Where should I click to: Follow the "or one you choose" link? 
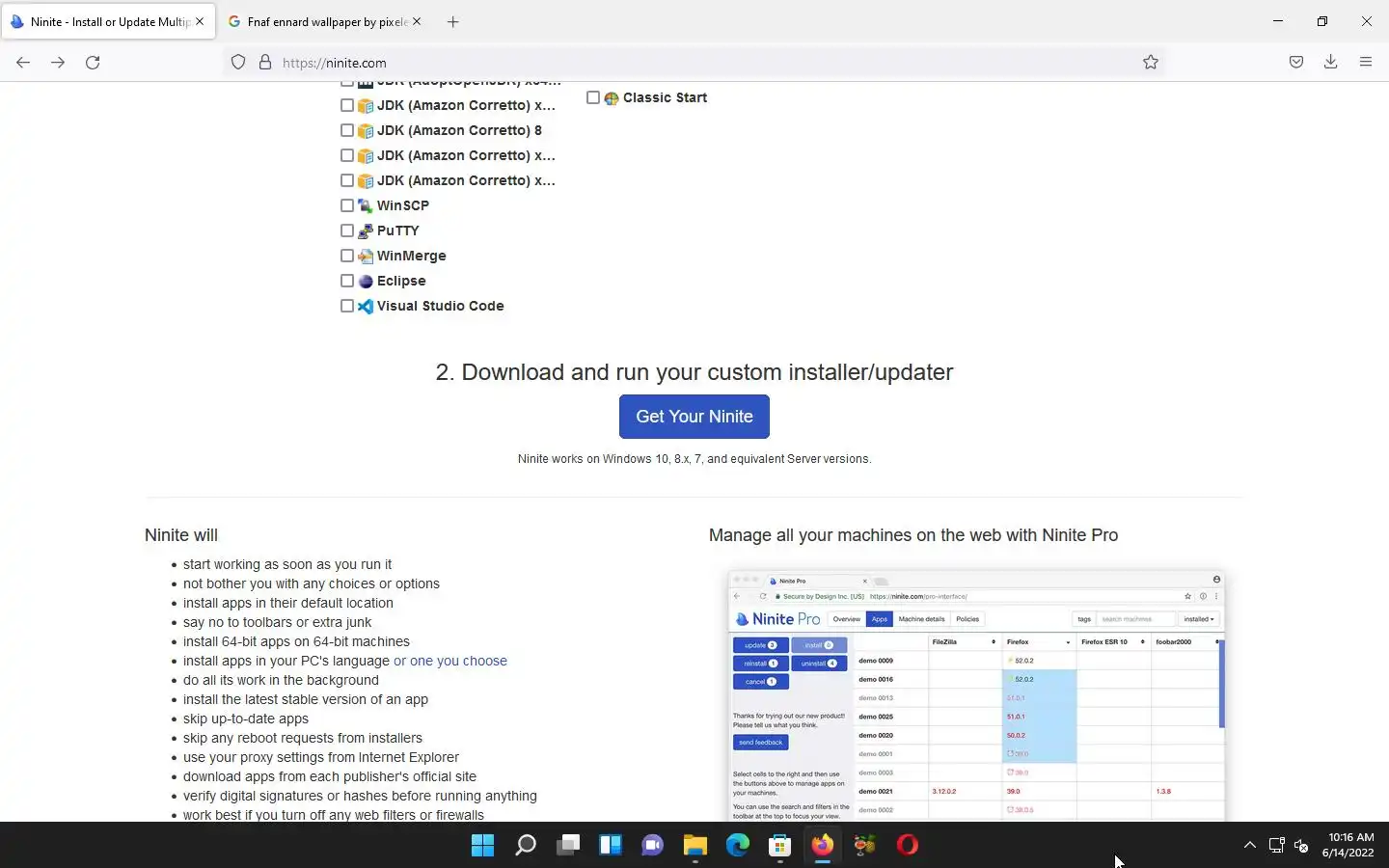click(449, 661)
